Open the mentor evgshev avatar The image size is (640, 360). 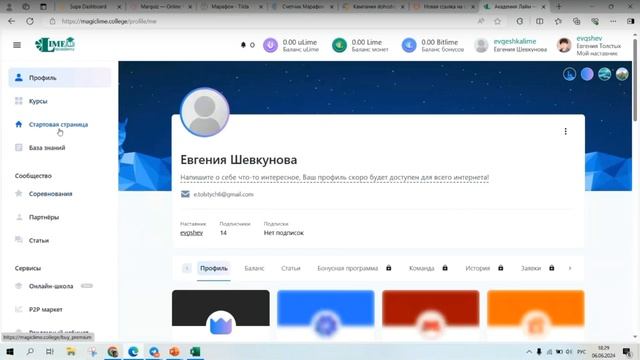(x=564, y=45)
